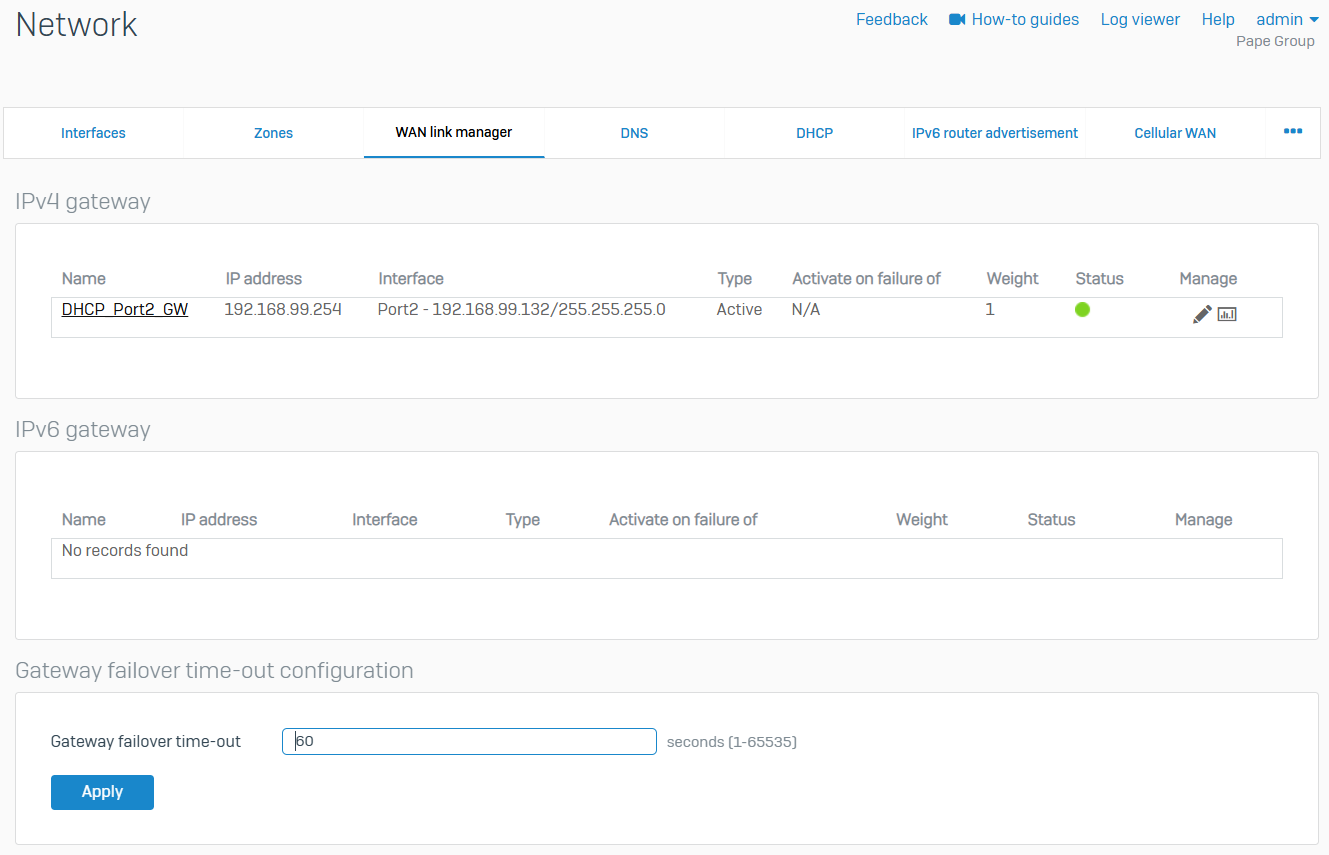Image resolution: width=1329 pixels, height=855 pixels.
Task: Click the Feedback link
Action: point(891,20)
